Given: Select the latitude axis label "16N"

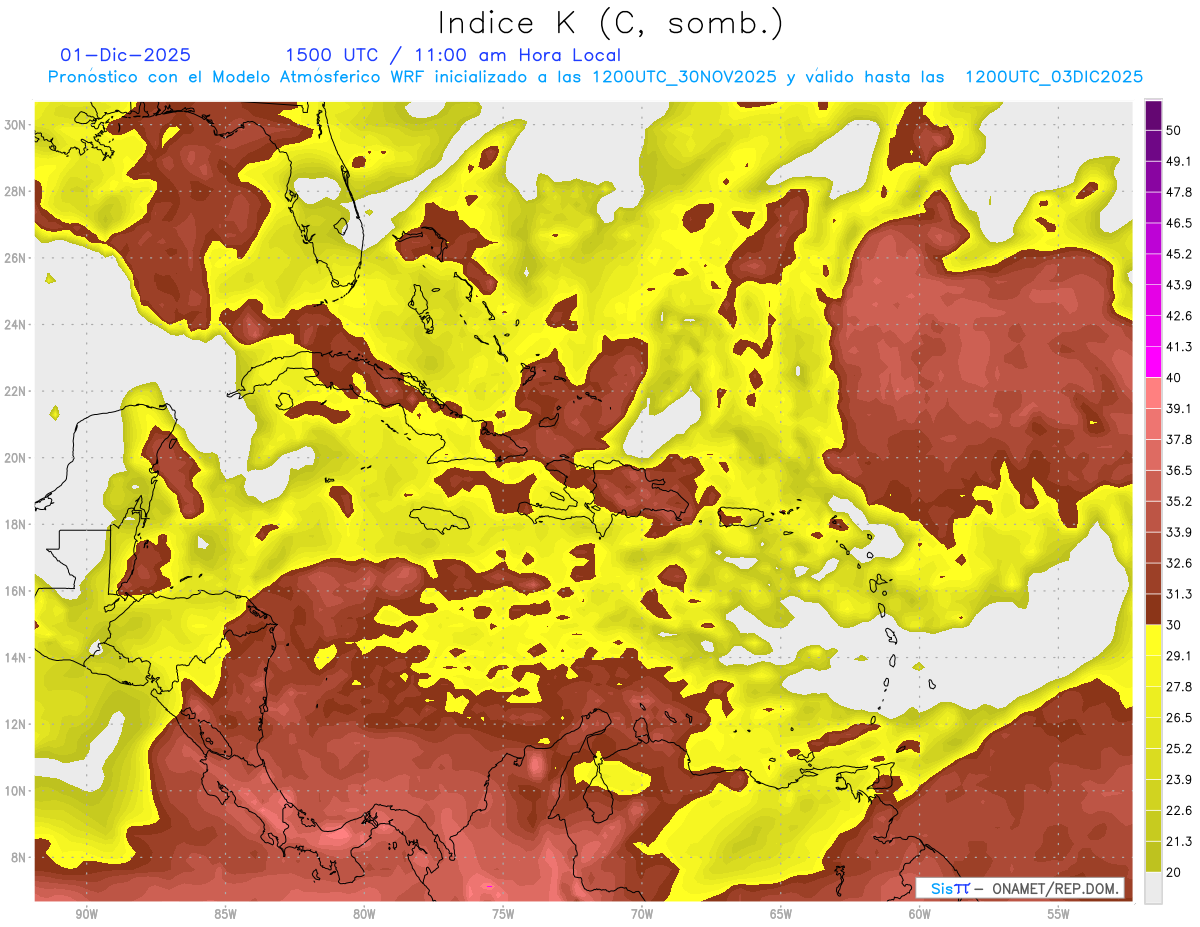Looking at the screenshot, I should pos(16,591).
